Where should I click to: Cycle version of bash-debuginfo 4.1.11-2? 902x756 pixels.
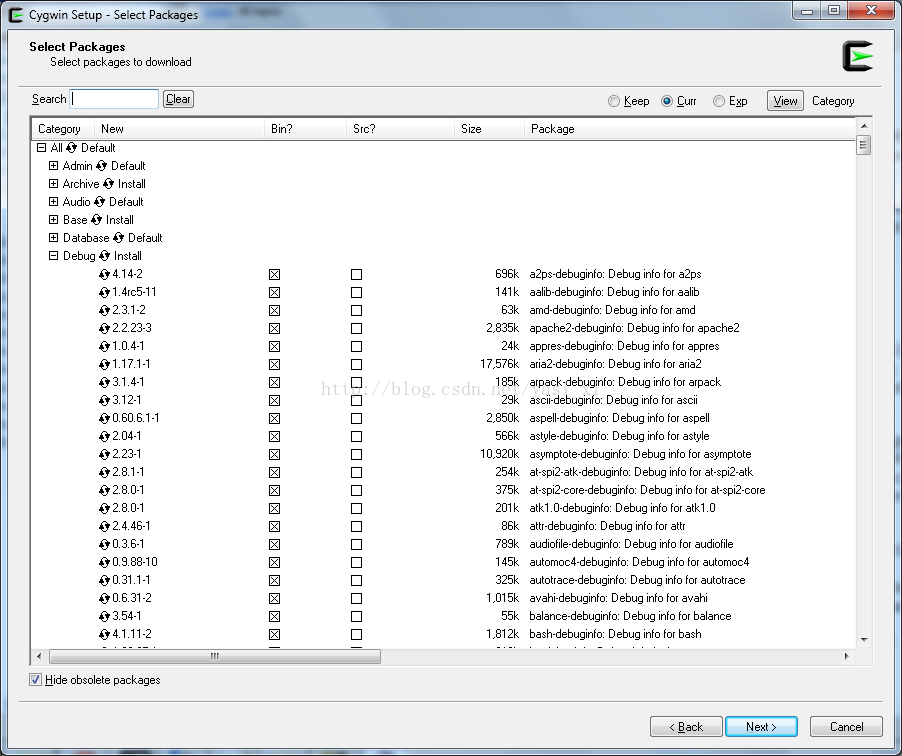pos(104,634)
